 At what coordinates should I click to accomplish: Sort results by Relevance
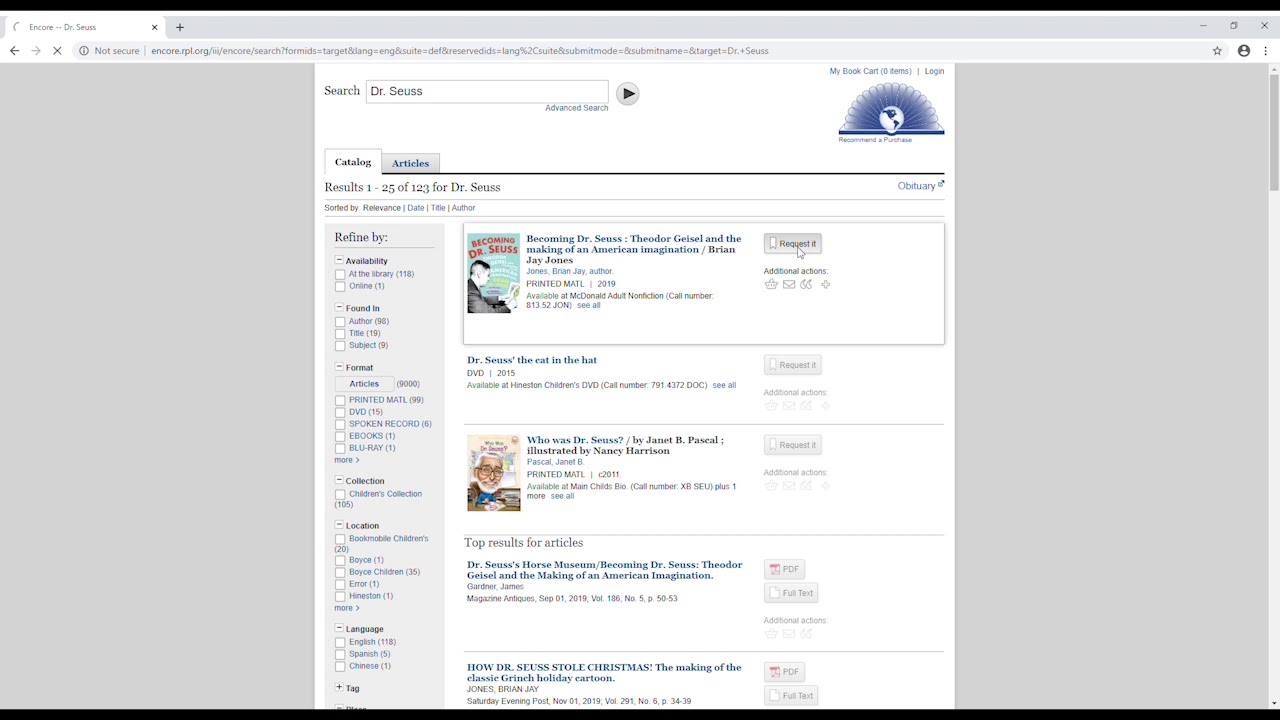point(381,208)
